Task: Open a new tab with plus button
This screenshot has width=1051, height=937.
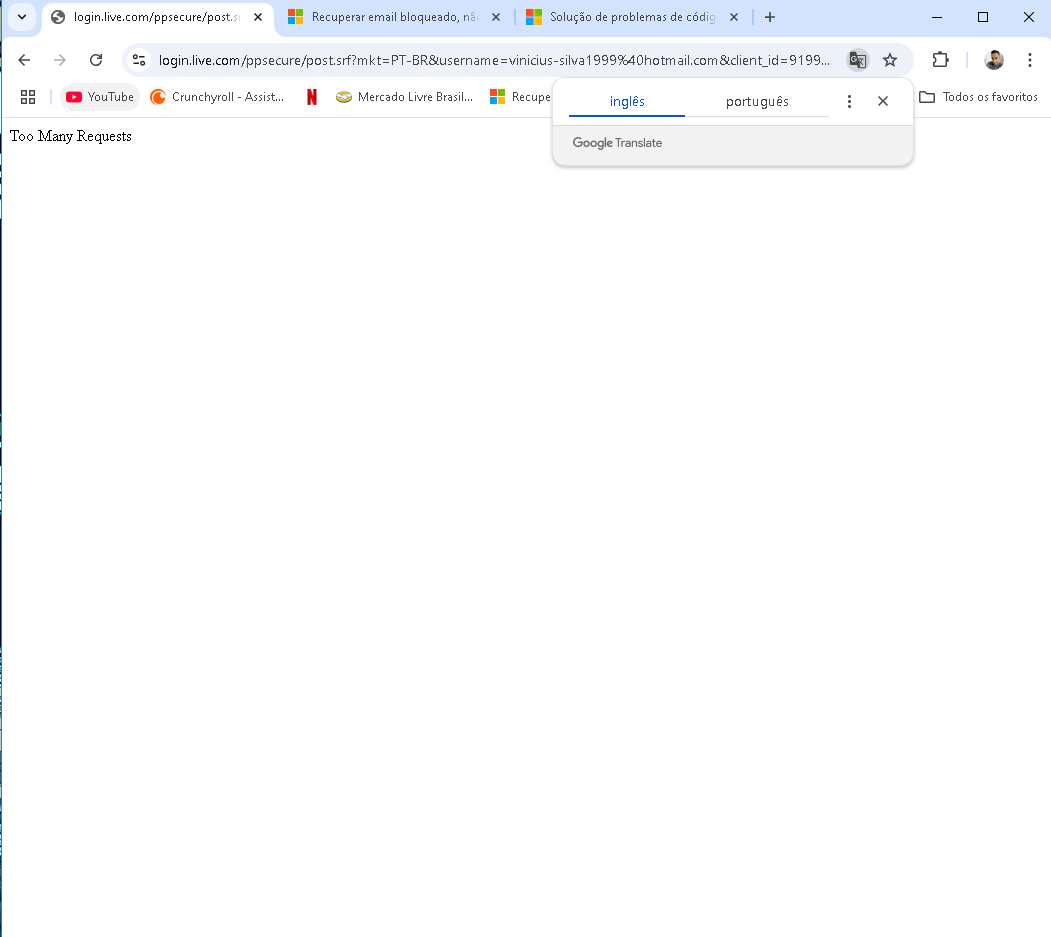Action: 770,17
